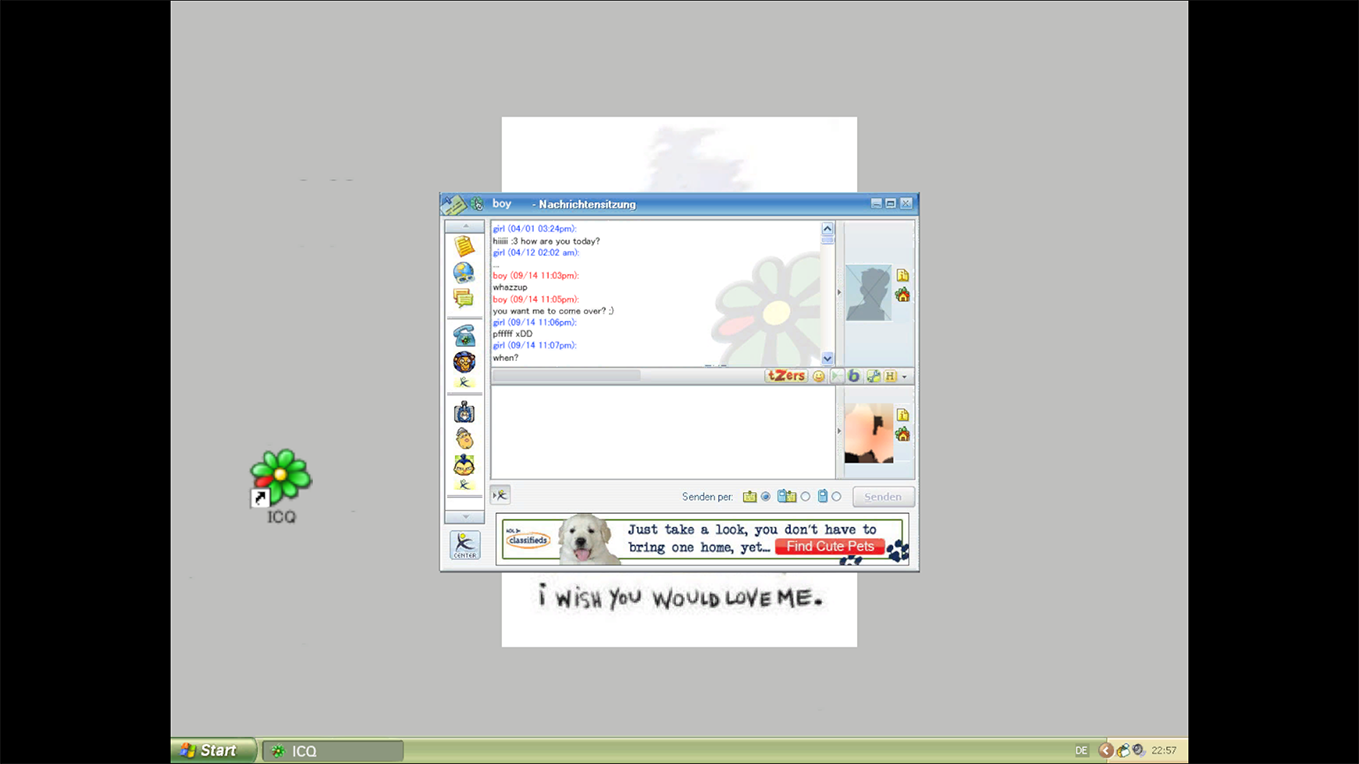The width and height of the screenshot is (1359, 764).
Task: Click the 'pfffff xDD' message text
Action: 513,334
